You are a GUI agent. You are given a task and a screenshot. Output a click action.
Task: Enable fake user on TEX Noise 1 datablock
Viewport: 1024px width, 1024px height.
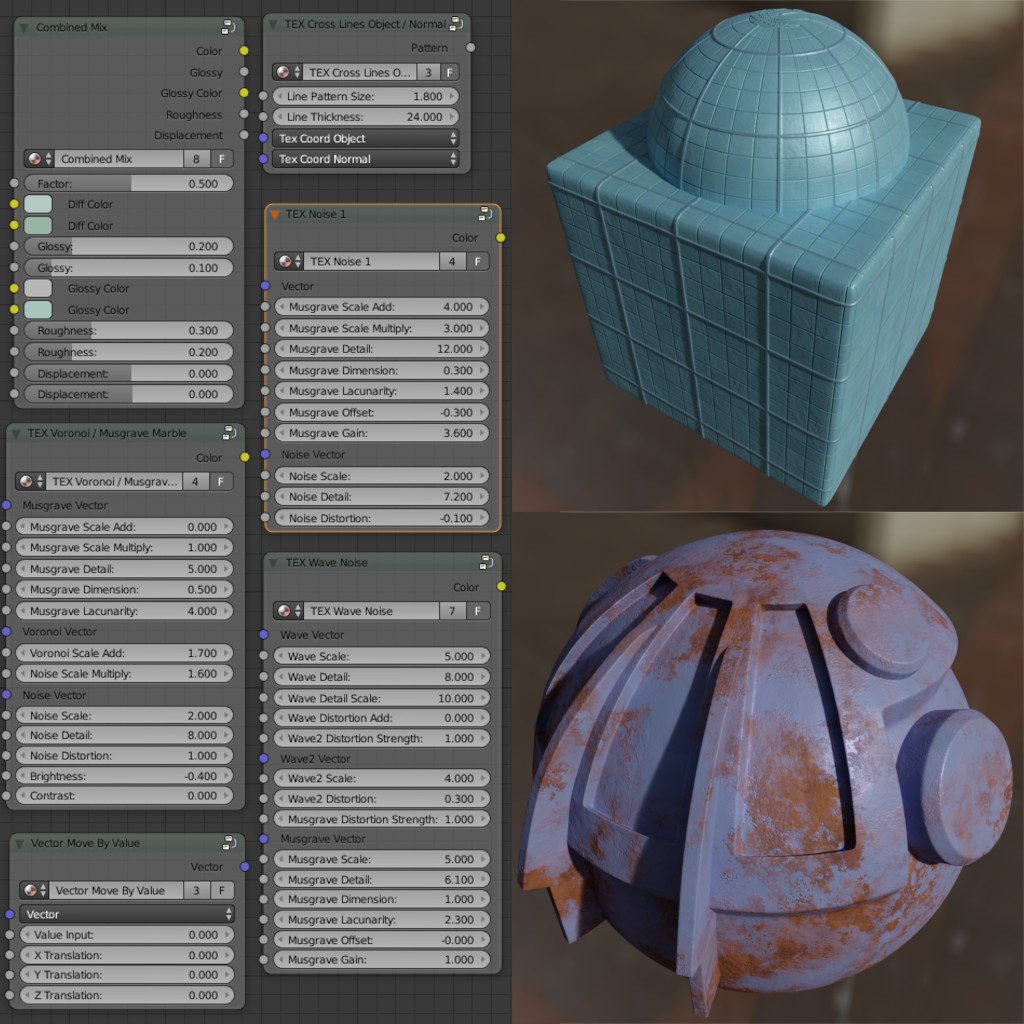click(476, 261)
